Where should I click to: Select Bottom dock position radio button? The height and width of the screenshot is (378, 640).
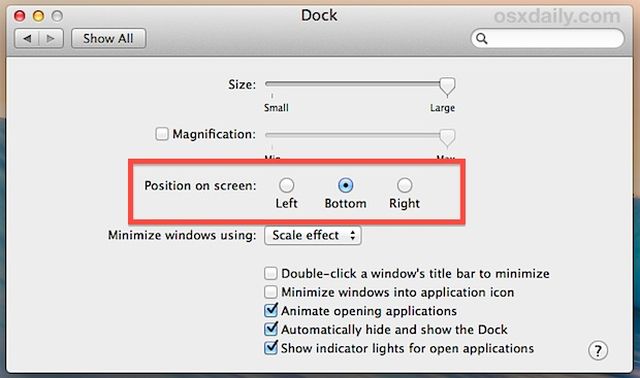[345, 185]
